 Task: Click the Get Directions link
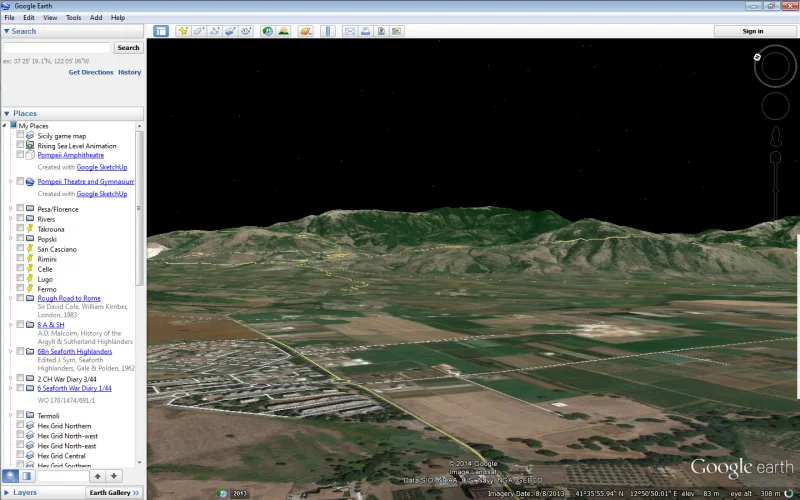point(91,72)
